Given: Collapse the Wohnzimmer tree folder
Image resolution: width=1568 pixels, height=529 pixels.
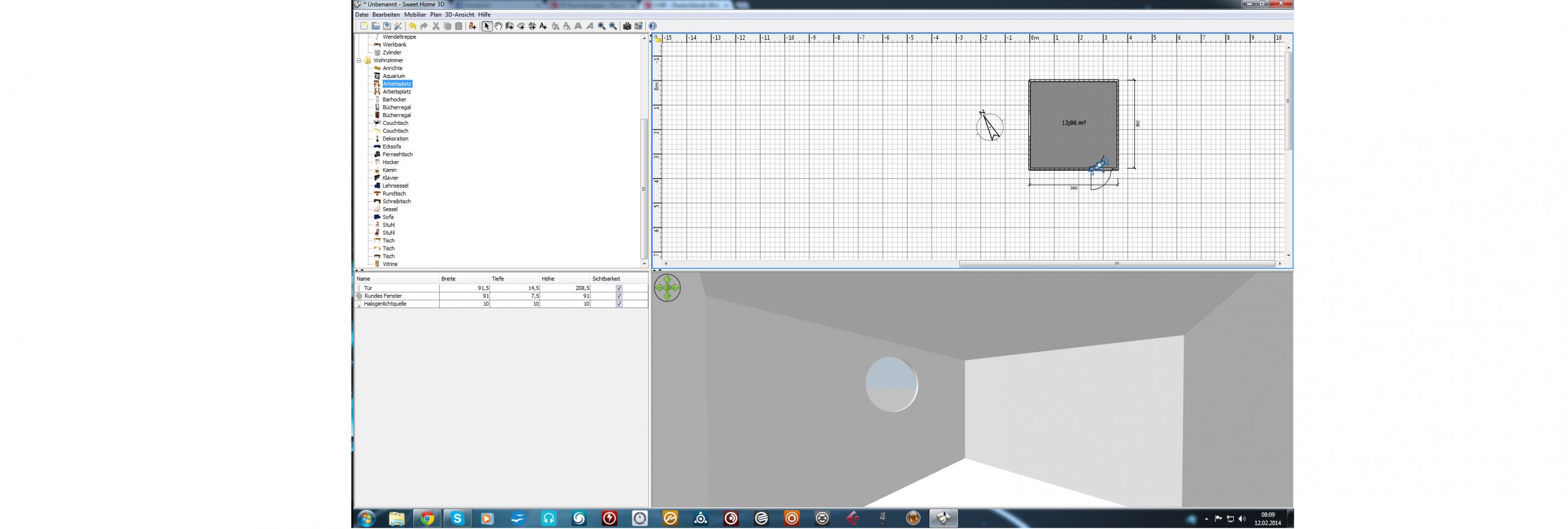Looking at the screenshot, I should [359, 60].
